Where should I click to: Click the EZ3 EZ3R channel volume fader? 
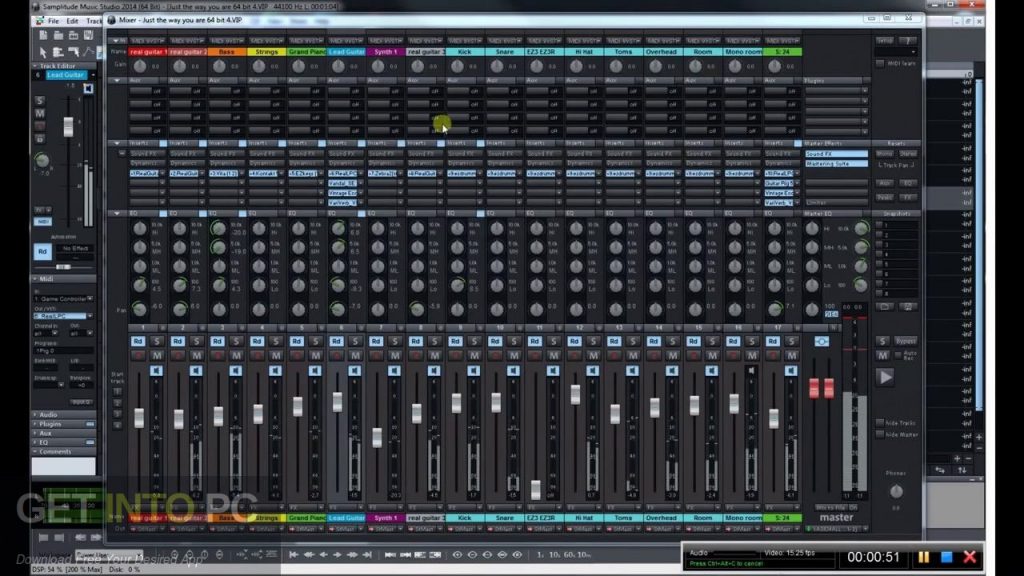536,489
